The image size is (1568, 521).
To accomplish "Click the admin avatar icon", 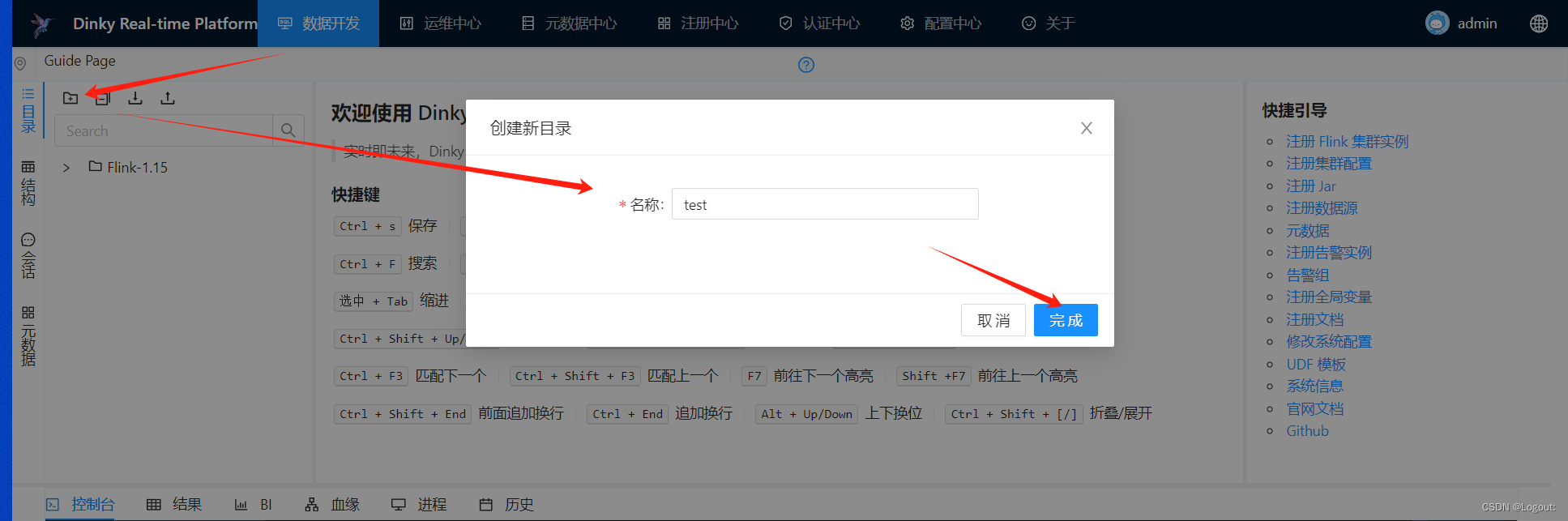I will pos(1438,23).
